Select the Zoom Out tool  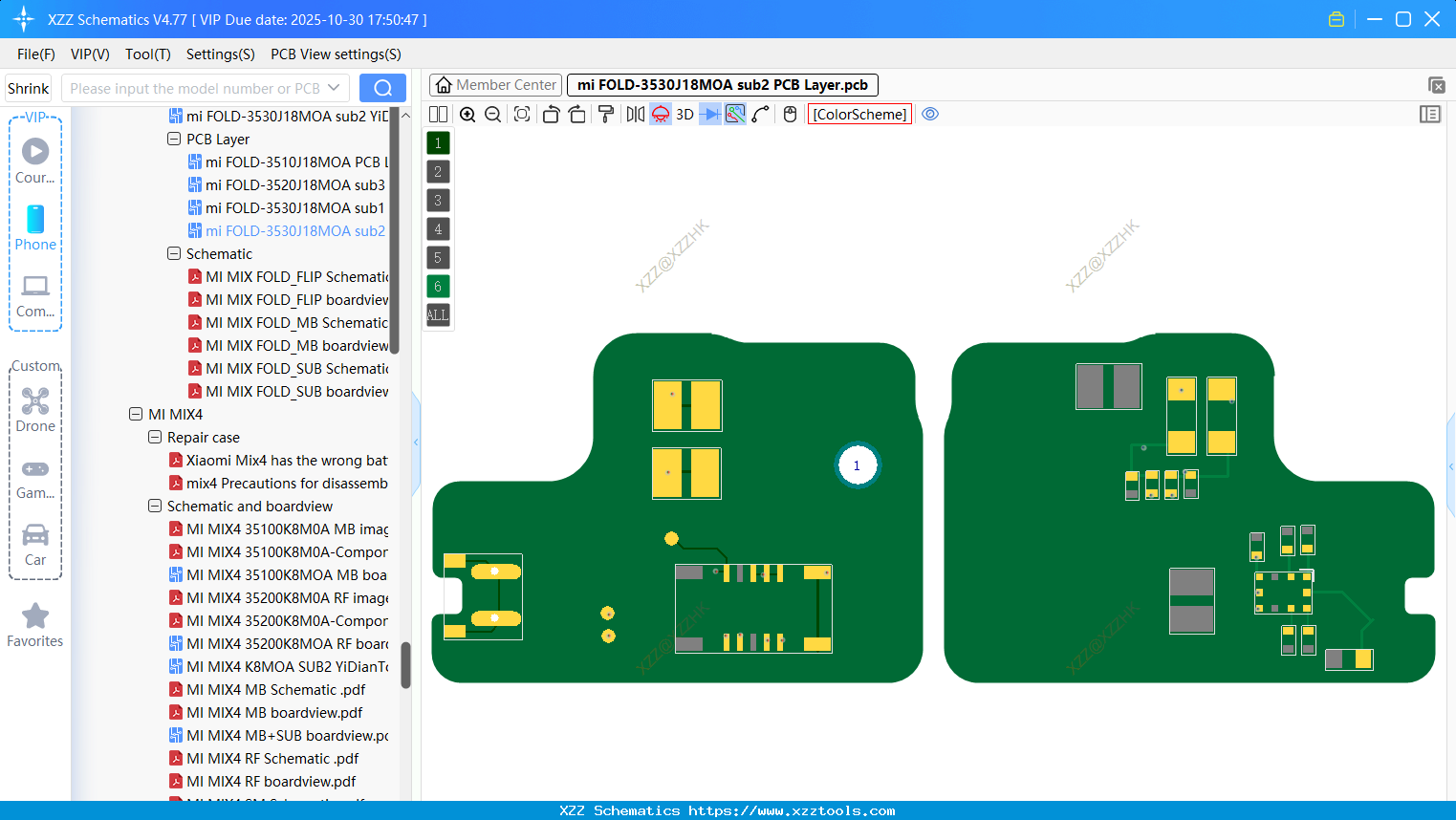click(x=492, y=114)
